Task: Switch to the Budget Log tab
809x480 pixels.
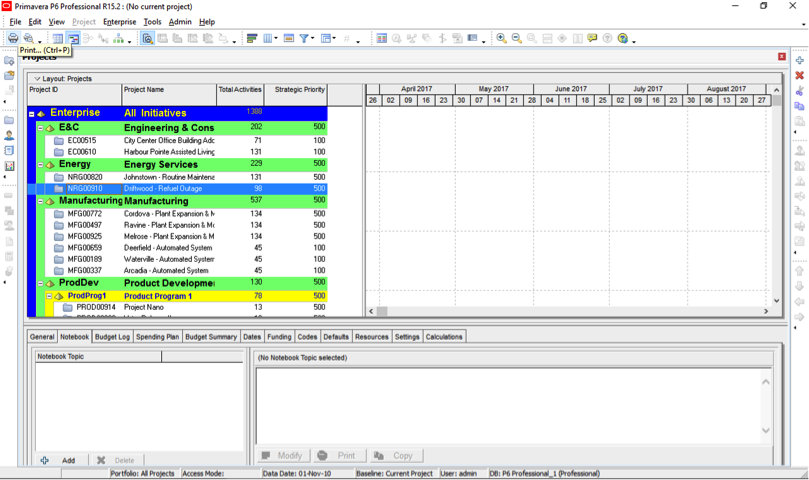Action: tap(112, 337)
